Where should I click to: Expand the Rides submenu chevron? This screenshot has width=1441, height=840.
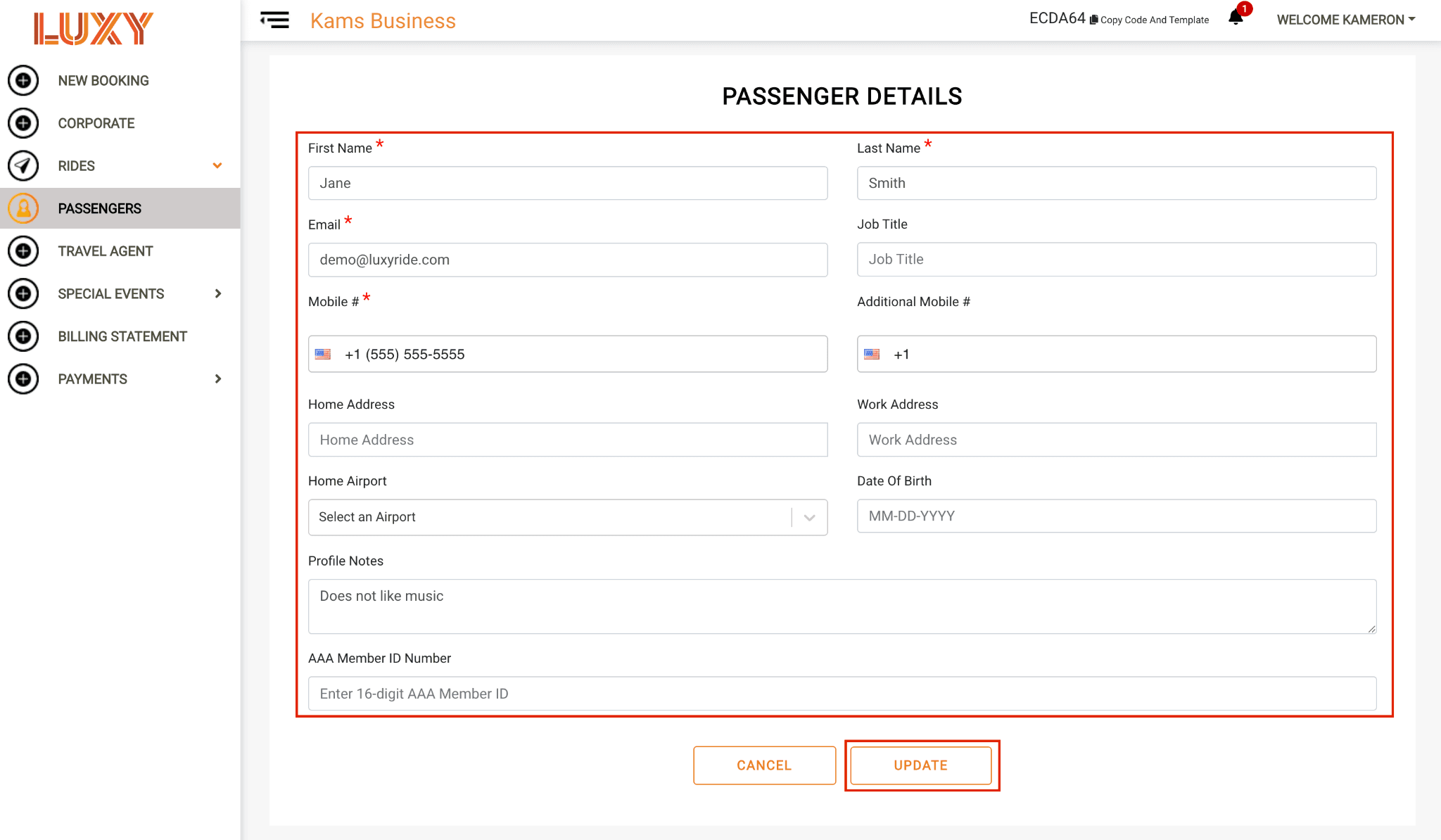[217, 166]
